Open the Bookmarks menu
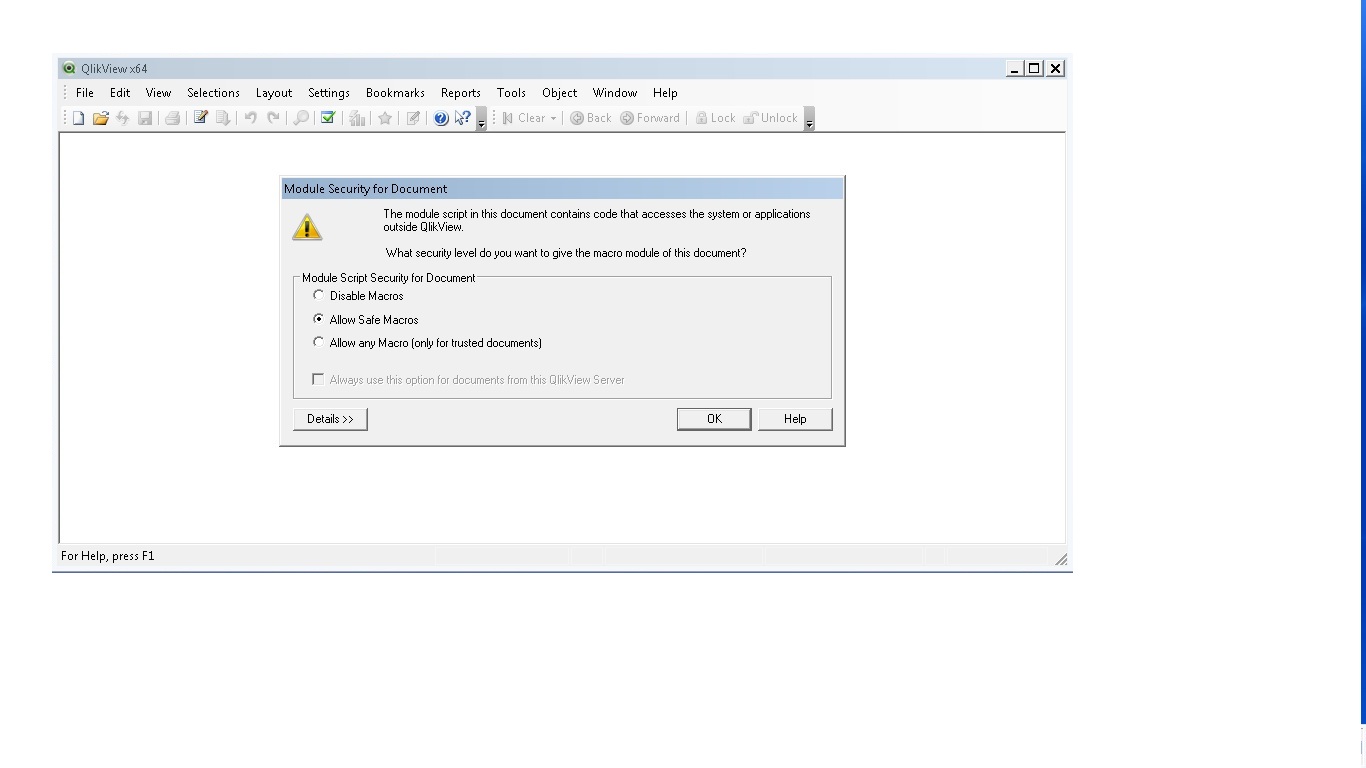 pyautogui.click(x=395, y=93)
